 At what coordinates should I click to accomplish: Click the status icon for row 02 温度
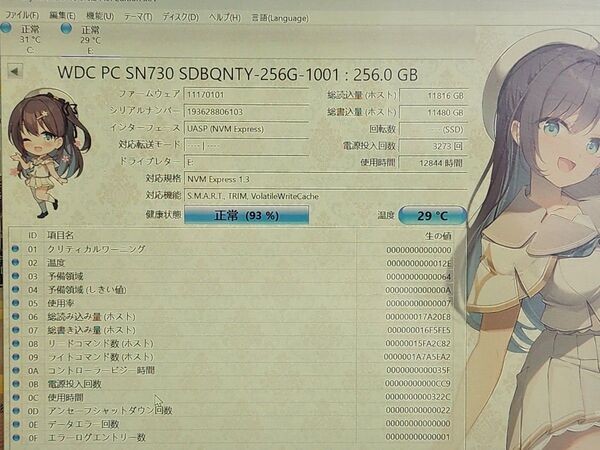(15, 262)
